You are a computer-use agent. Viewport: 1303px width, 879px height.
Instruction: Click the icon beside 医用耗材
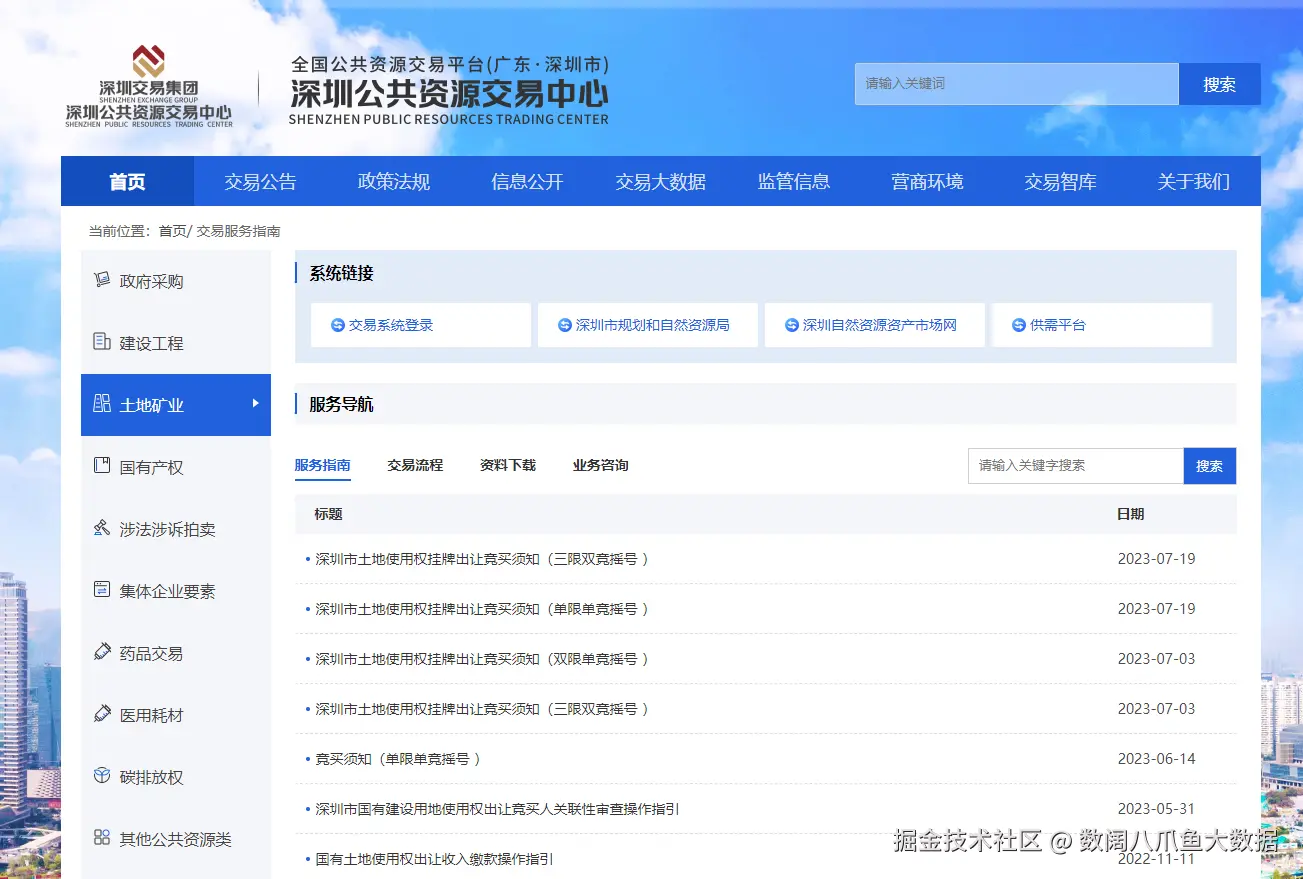(101, 714)
